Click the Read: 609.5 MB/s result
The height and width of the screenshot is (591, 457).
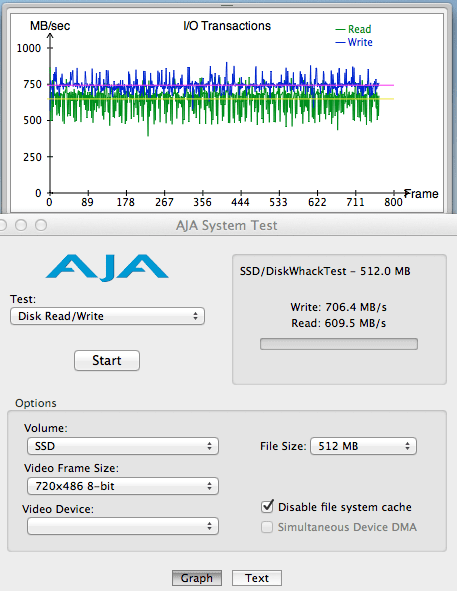coord(339,323)
